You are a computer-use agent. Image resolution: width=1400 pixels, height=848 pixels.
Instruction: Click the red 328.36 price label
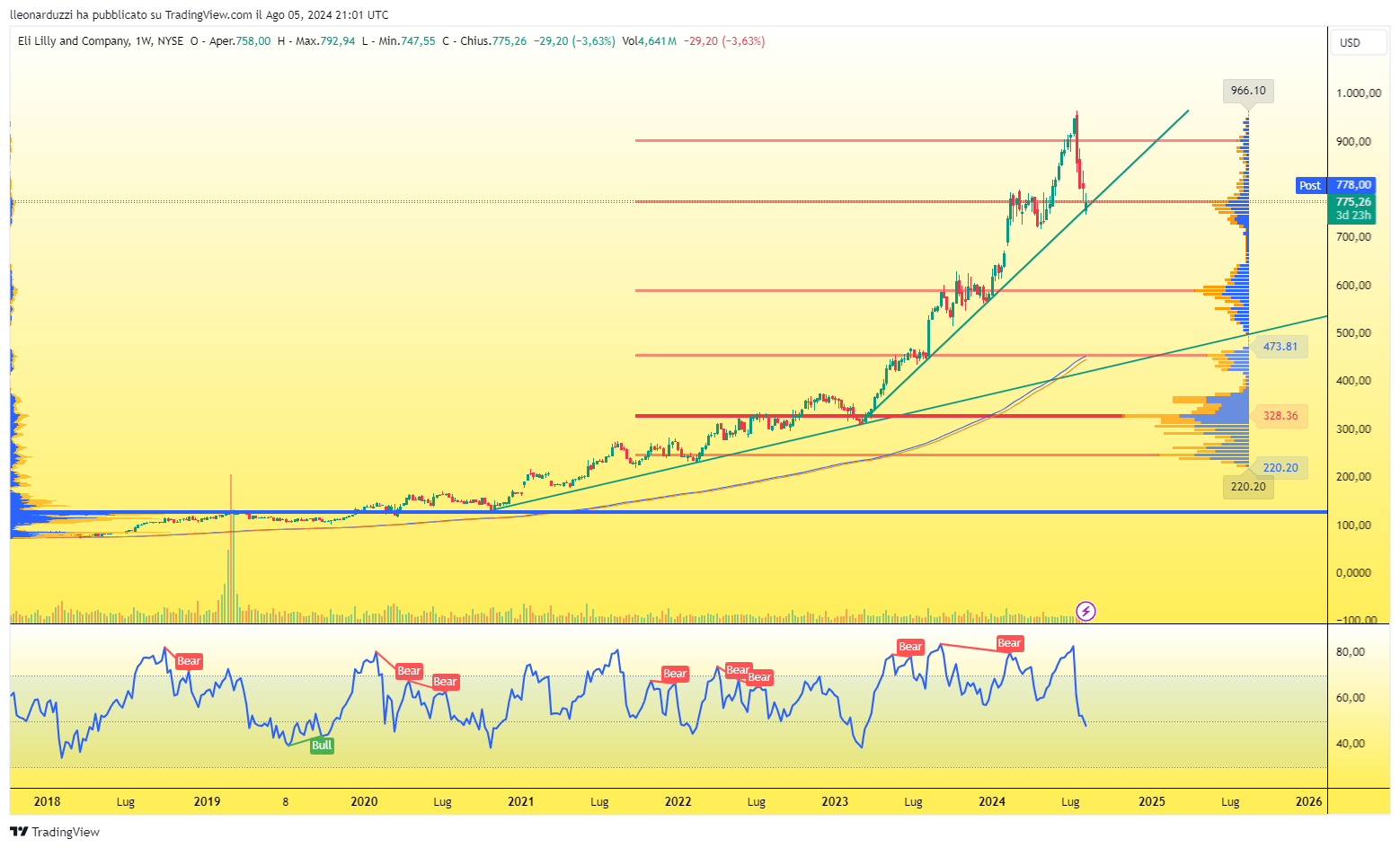[x=1280, y=415]
